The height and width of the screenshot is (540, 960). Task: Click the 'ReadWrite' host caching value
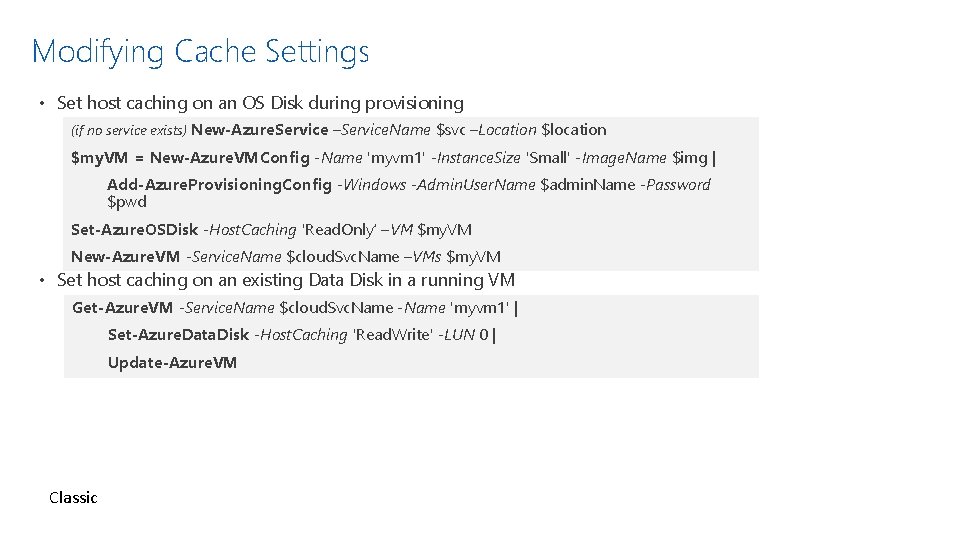pyautogui.click(x=392, y=335)
